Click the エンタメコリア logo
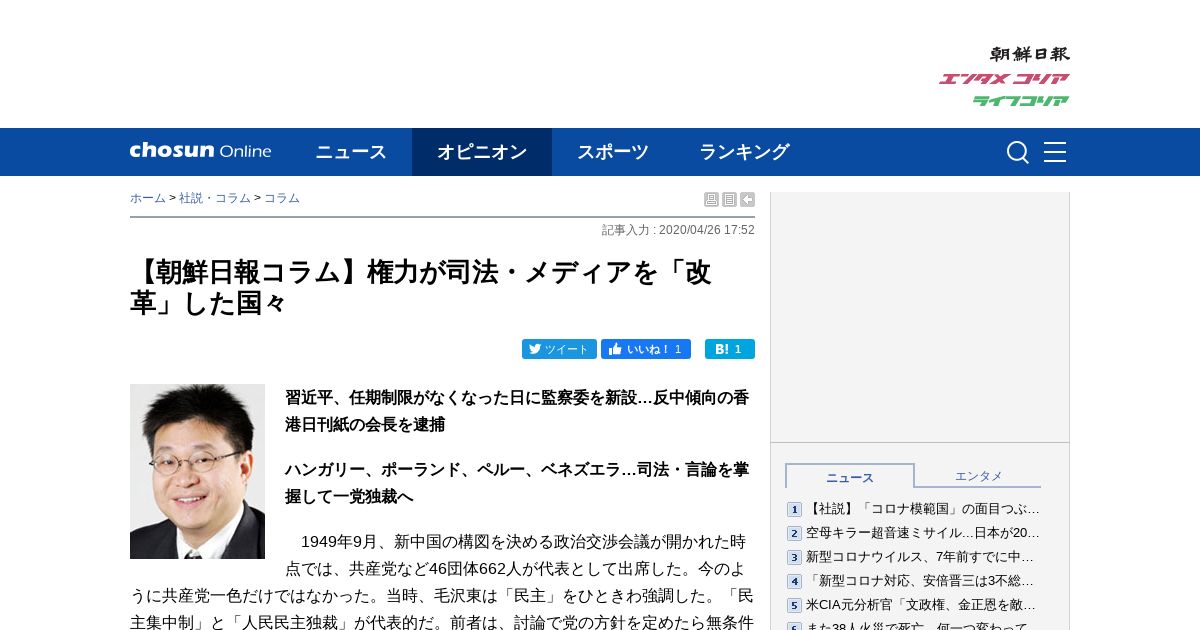 pos(1004,79)
